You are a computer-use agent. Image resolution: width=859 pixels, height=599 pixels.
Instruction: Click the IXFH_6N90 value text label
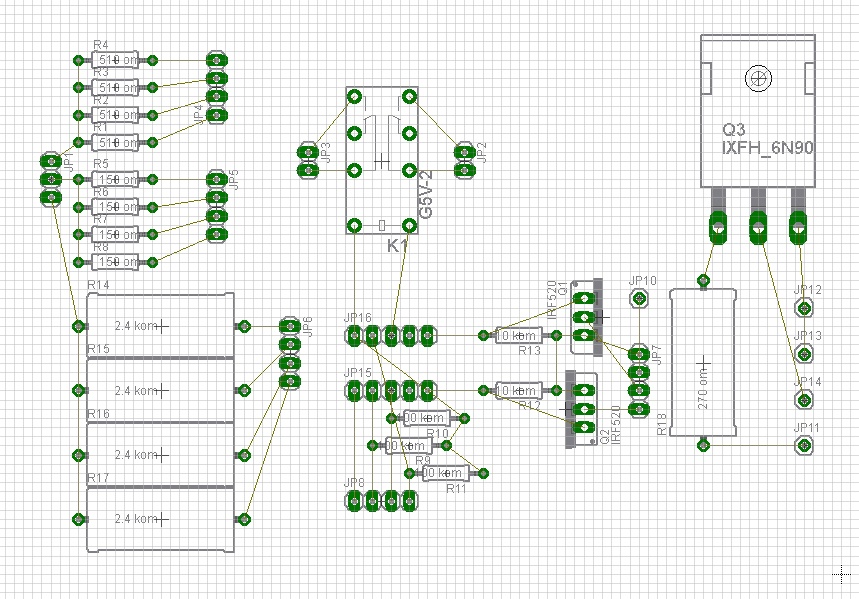(767, 146)
